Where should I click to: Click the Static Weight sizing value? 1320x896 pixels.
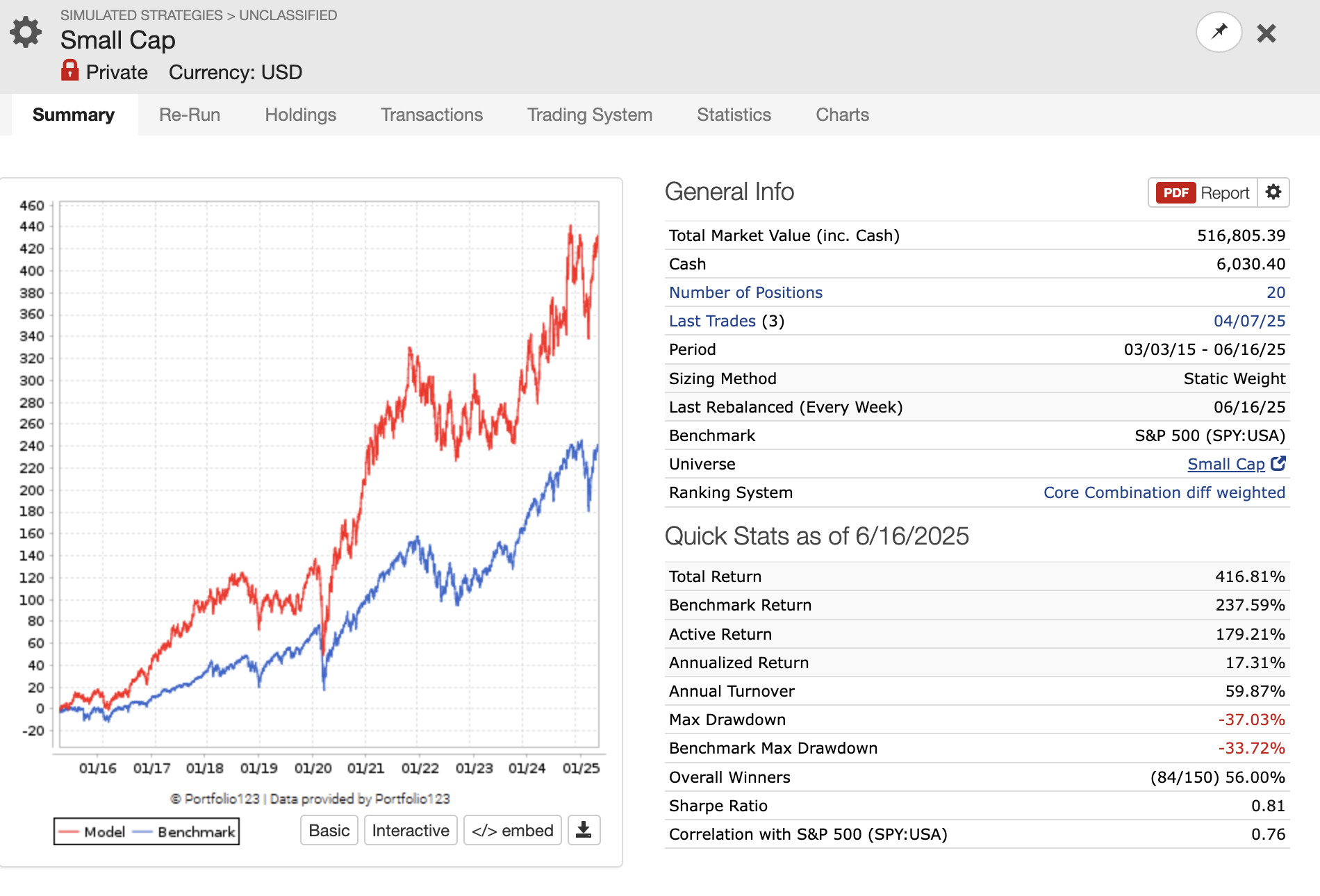1235,379
